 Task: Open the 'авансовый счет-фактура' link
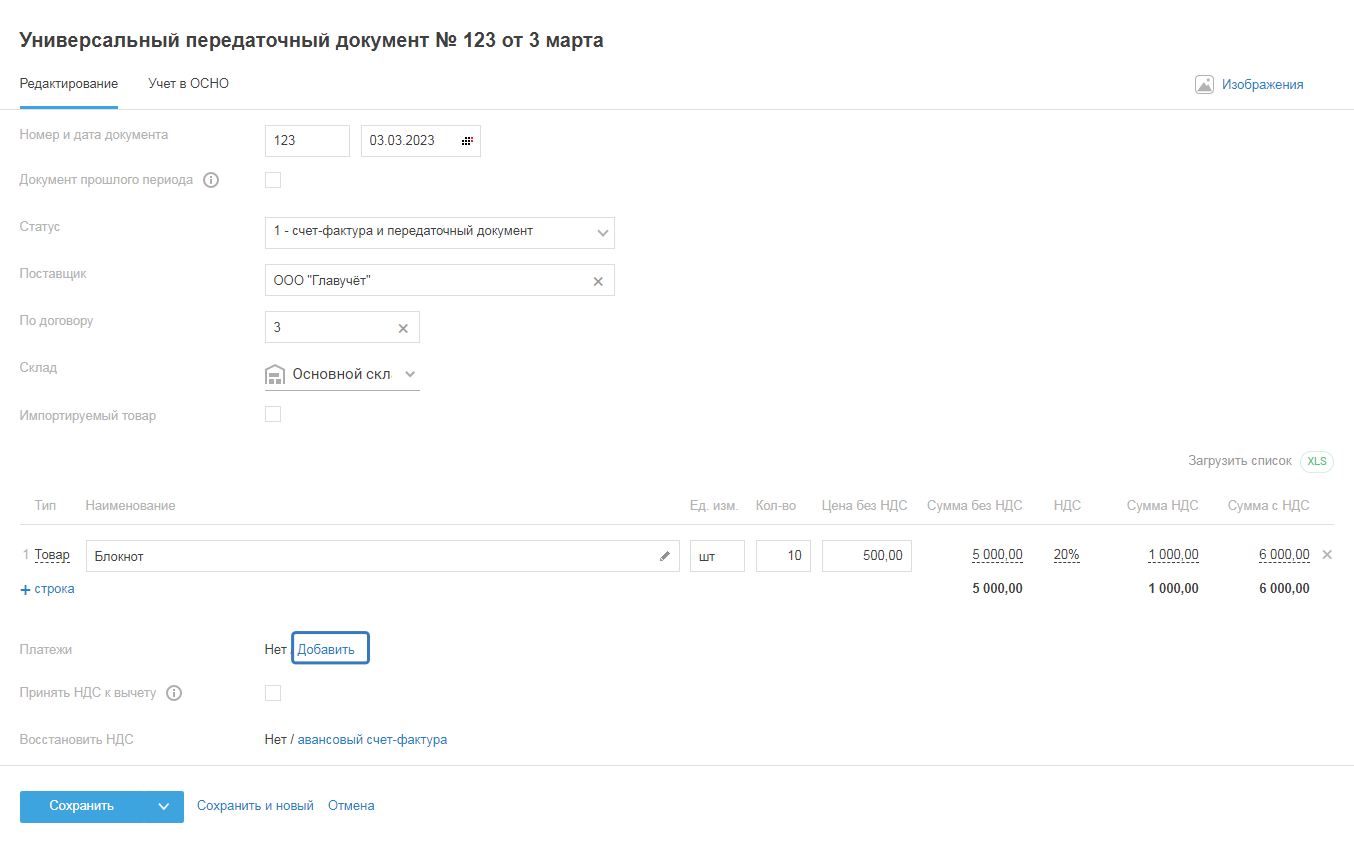[x=372, y=740]
